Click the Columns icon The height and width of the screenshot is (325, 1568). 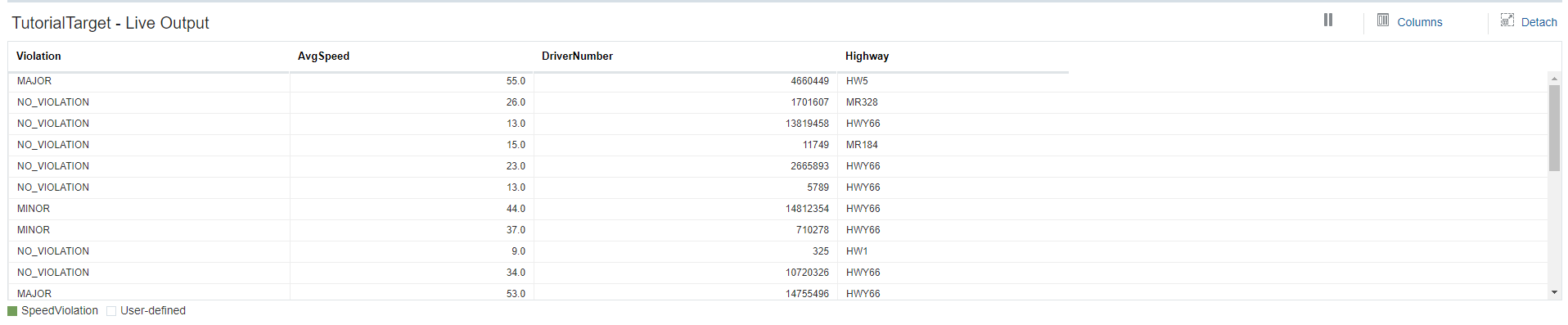(1383, 20)
